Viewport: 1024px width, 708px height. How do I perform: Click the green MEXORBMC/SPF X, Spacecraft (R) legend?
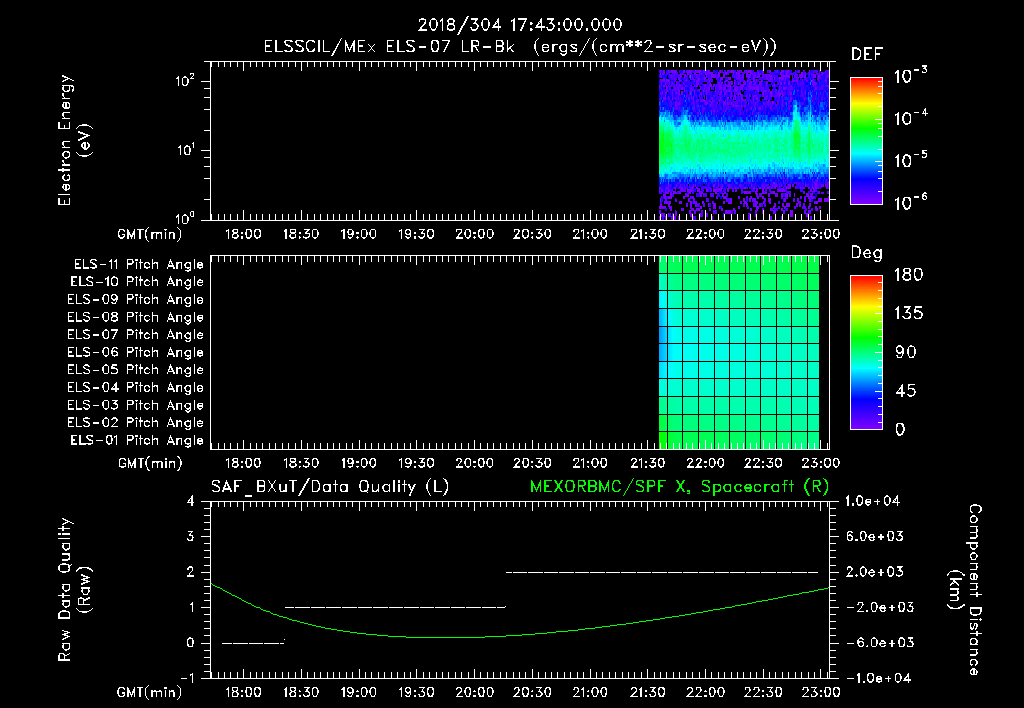point(679,487)
